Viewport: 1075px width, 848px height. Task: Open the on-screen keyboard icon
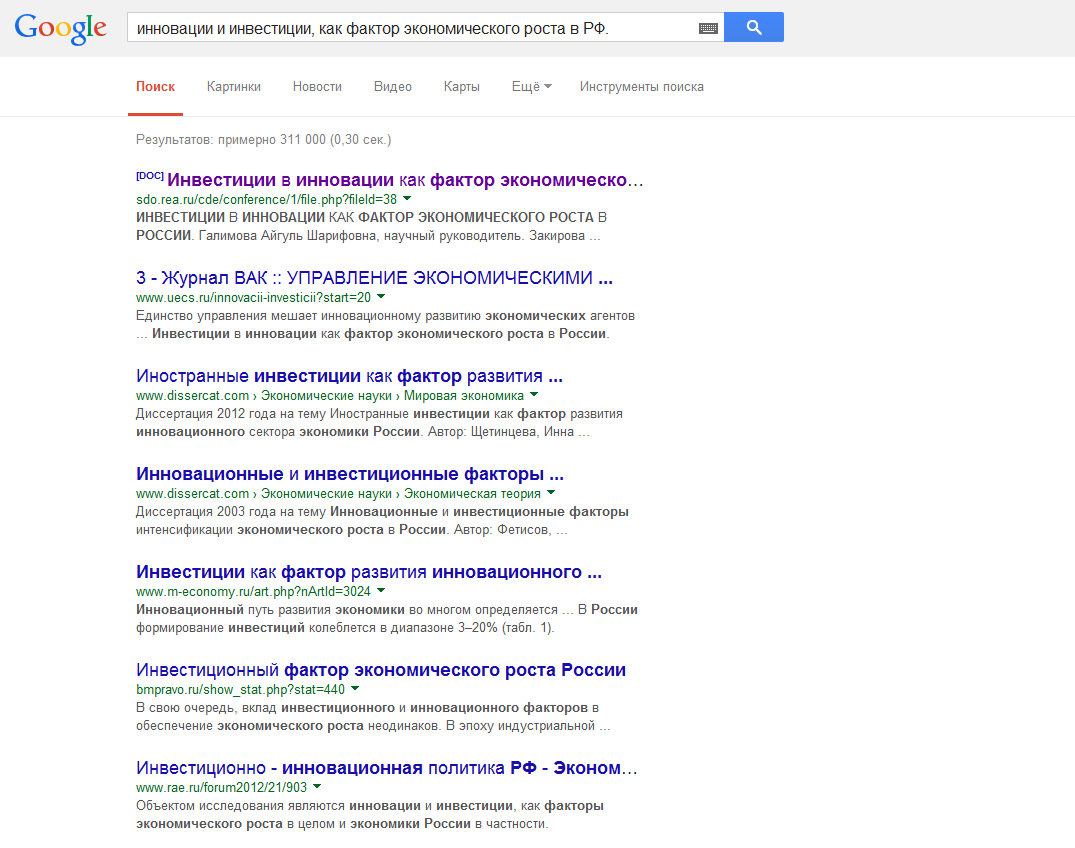coord(708,28)
